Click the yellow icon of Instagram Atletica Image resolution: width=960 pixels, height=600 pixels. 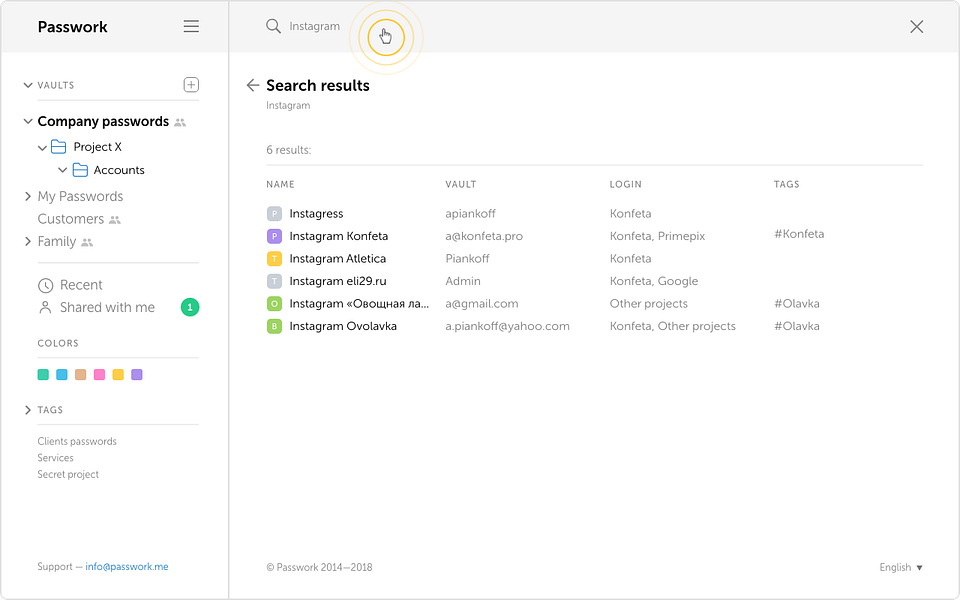(274, 259)
